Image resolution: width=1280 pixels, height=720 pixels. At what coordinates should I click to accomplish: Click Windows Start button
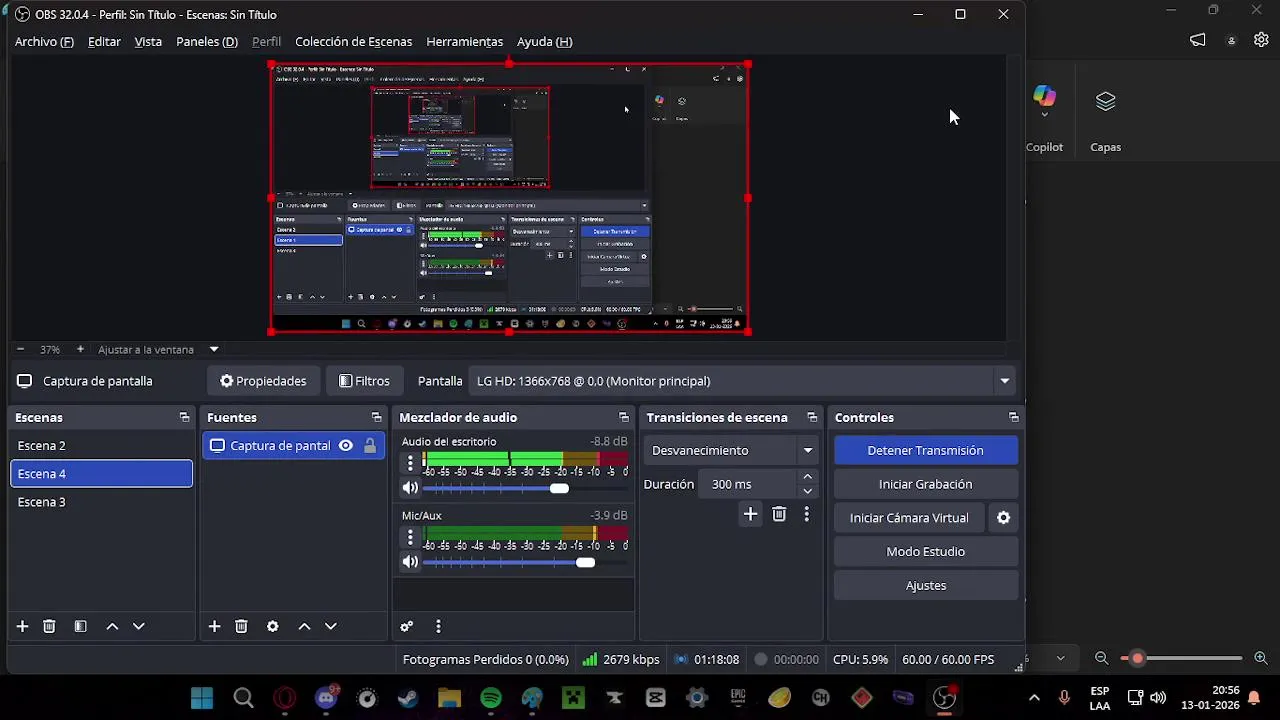click(x=202, y=698)
